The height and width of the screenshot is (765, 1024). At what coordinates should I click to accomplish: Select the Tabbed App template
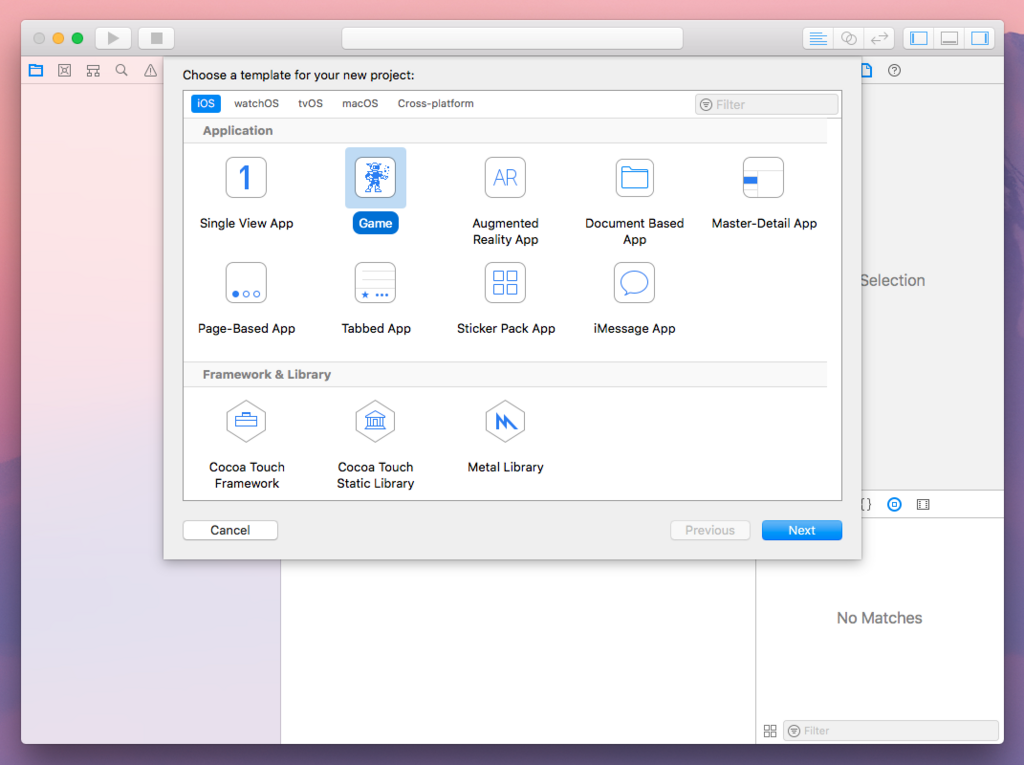376,299
